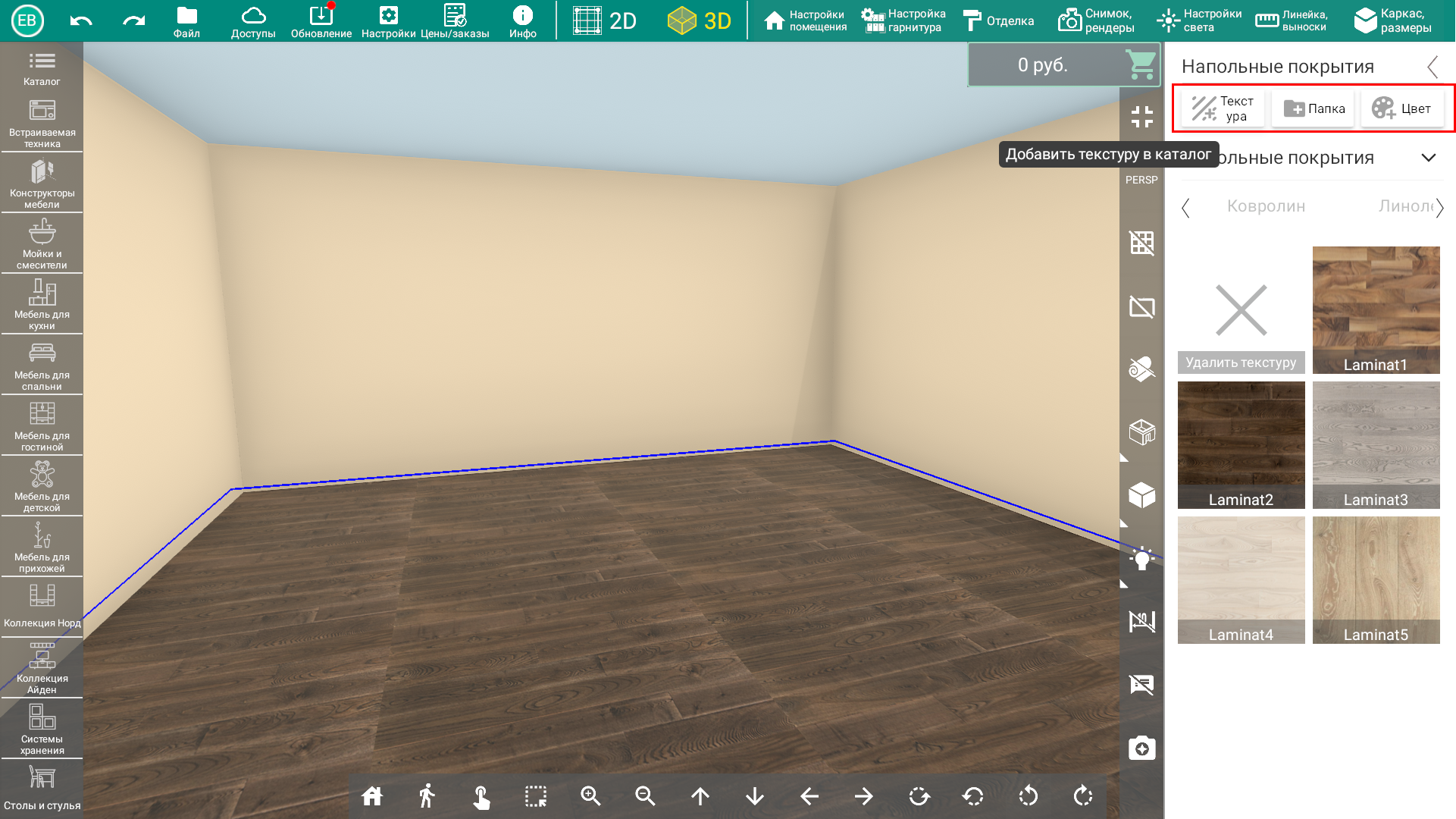The image size is (1456, 819).
Task: Redo the last action
Action: coord(134,20)
